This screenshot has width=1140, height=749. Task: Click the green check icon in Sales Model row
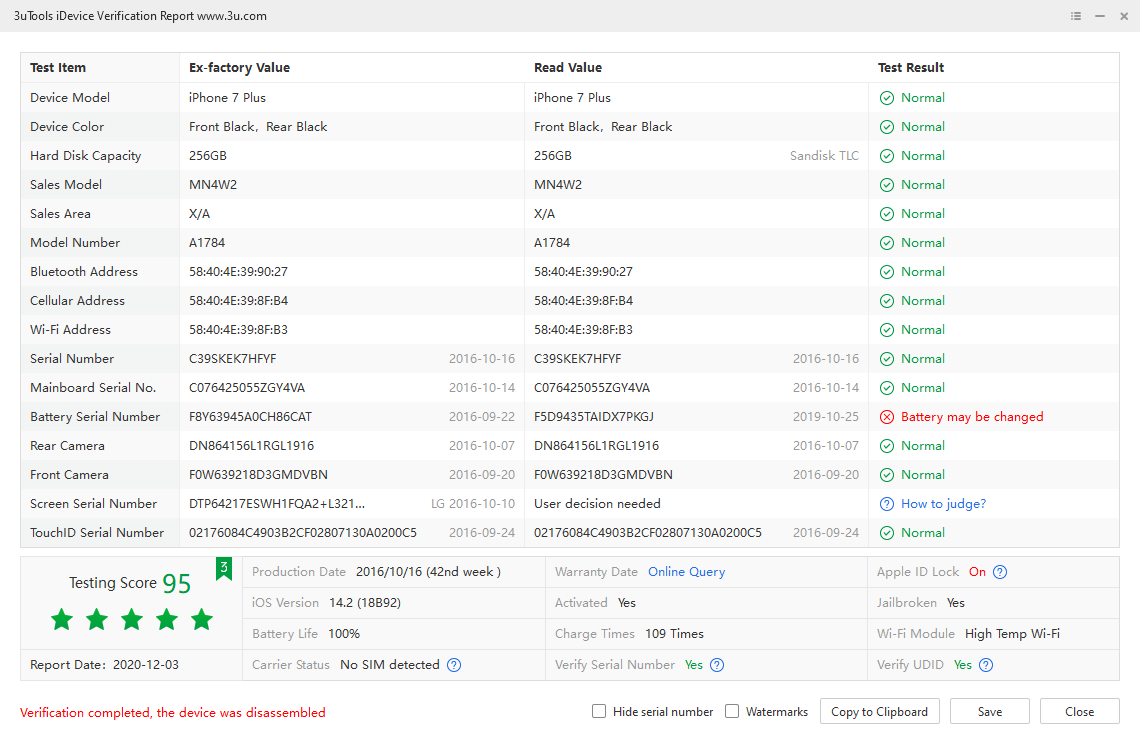pos(887,185)
